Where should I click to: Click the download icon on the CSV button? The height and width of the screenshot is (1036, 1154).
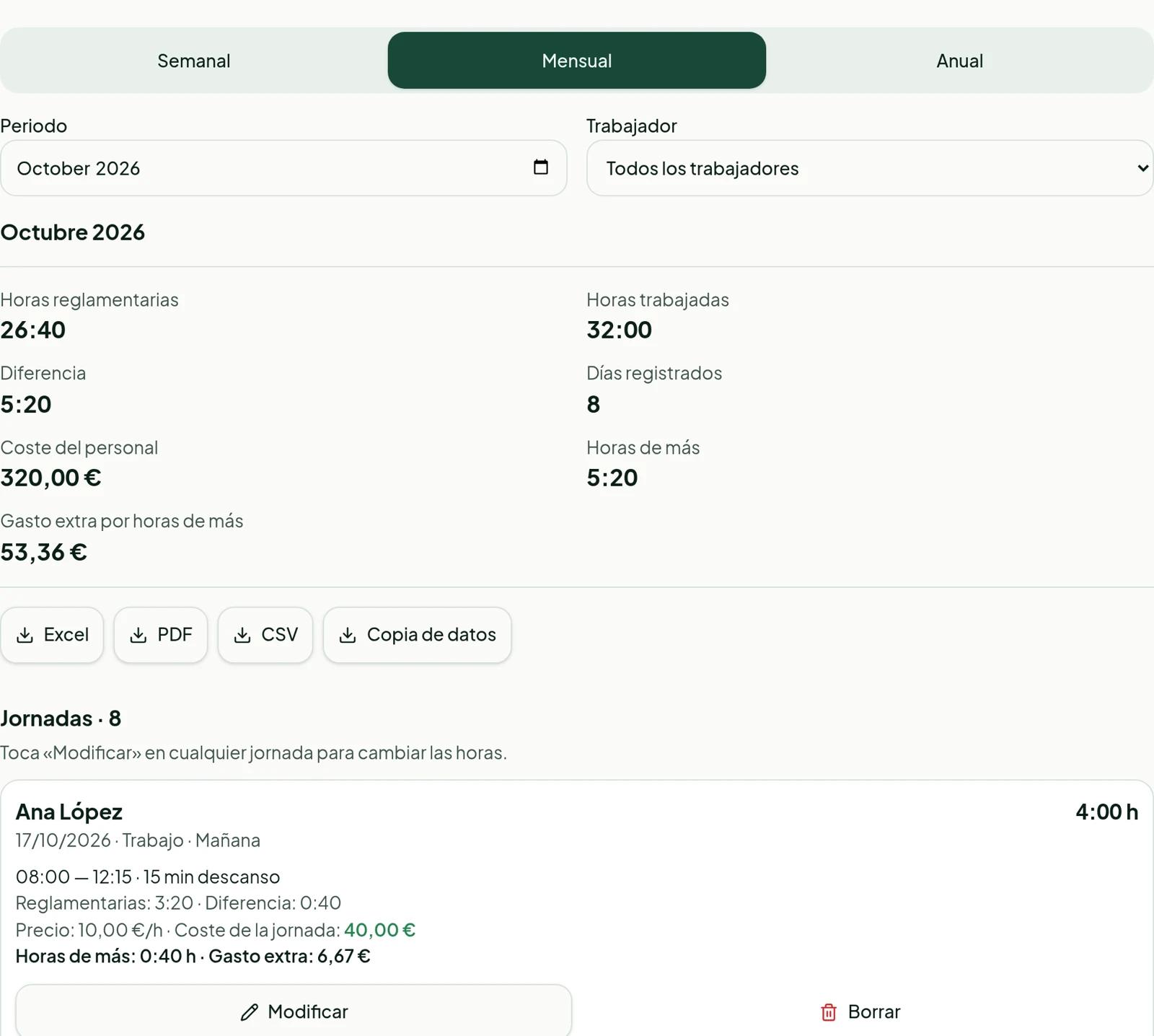tap(242, 635)
